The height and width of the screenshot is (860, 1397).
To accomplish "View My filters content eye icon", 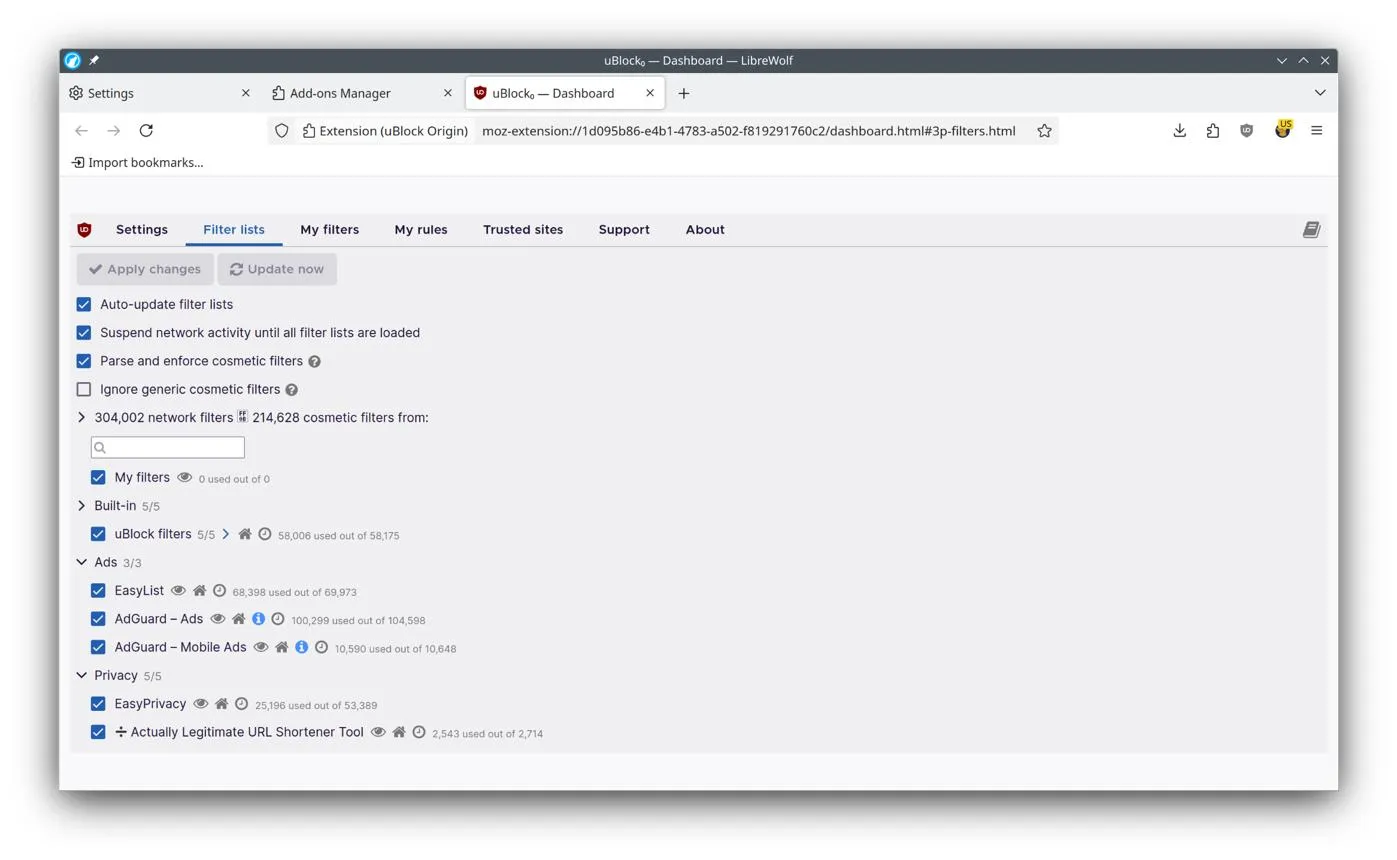I will coord(185,478).
